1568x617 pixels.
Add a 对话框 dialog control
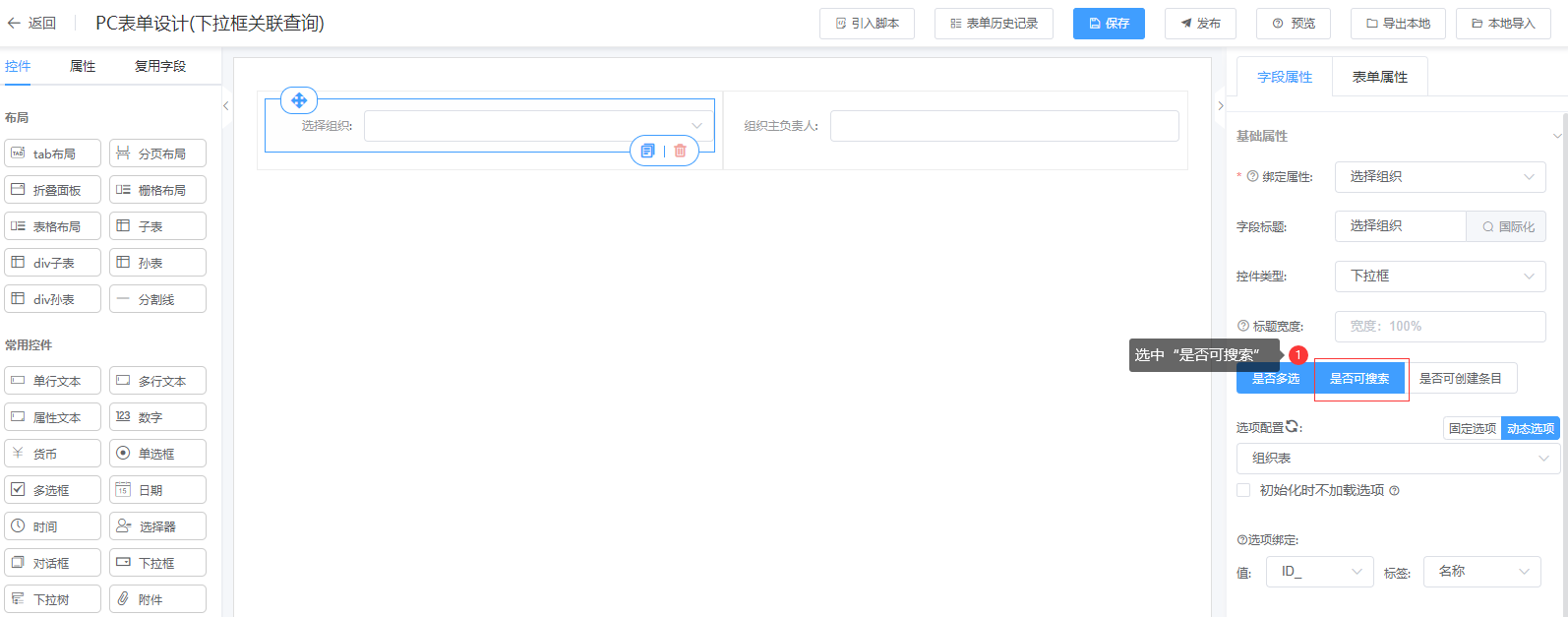point(53,563)
